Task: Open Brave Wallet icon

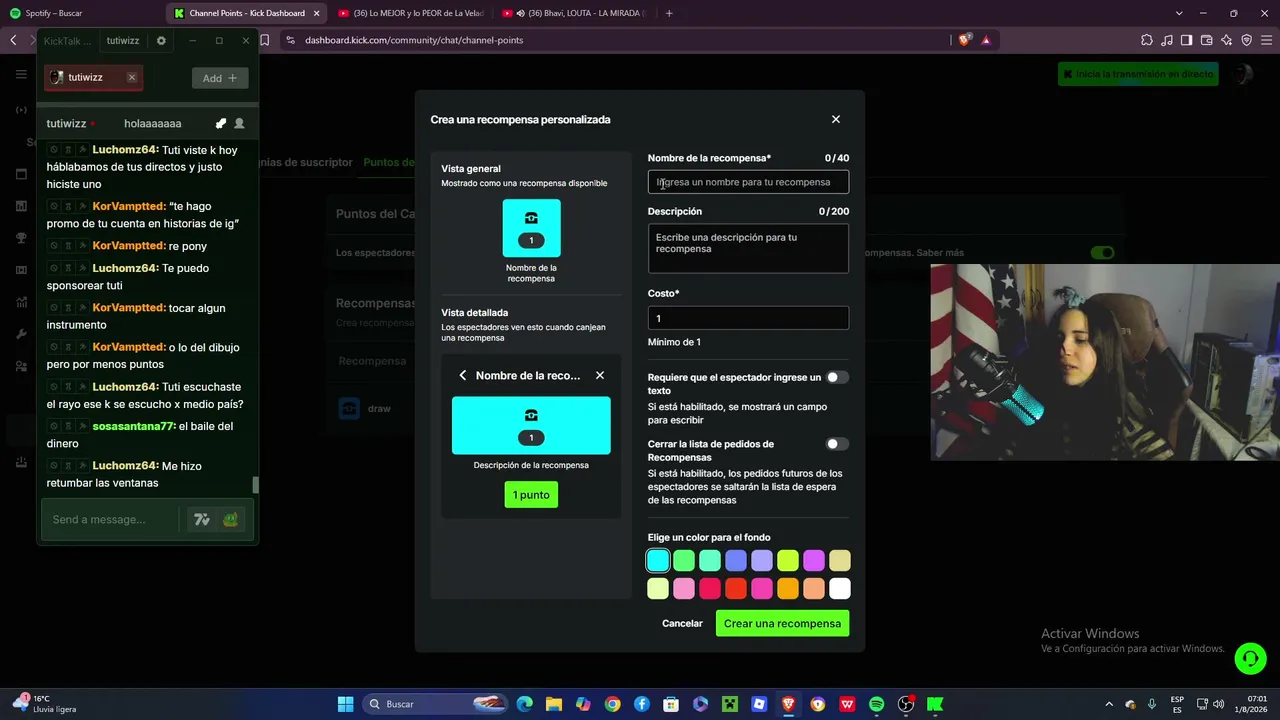Action: click(1206, 40)
